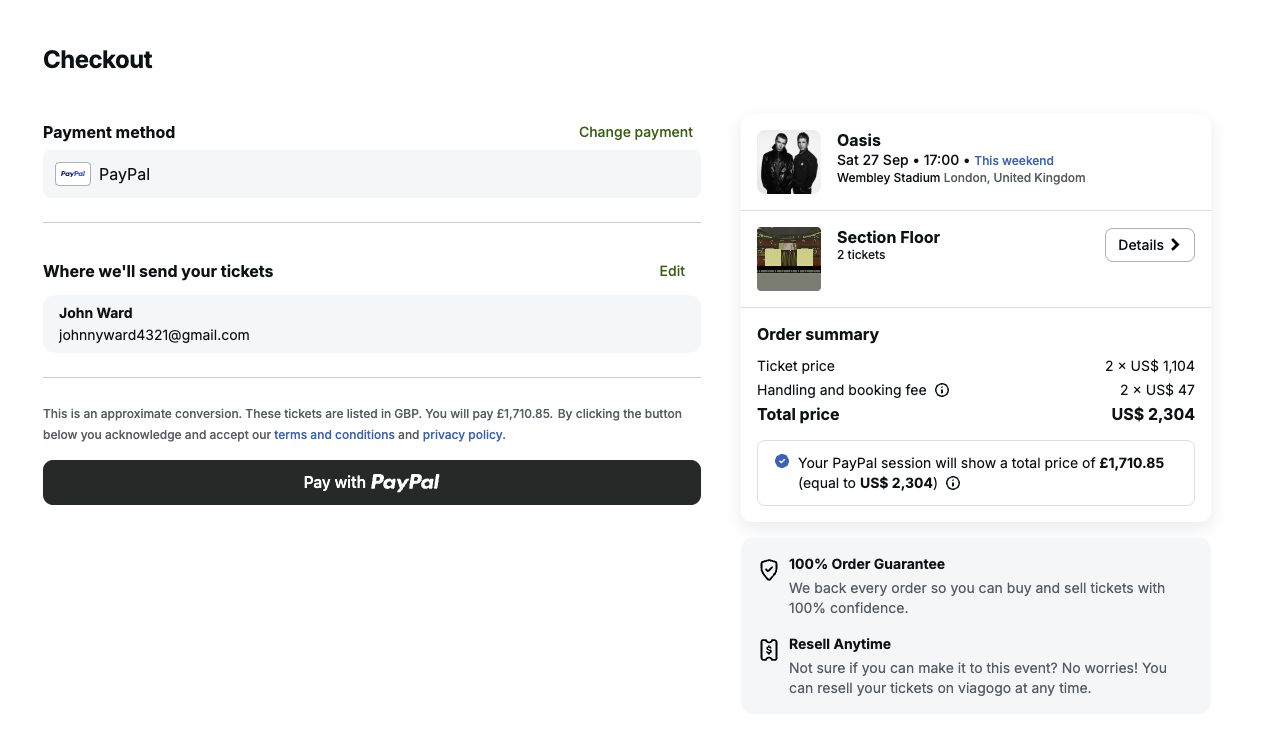Open the terms and conditions link

(334, 435)
